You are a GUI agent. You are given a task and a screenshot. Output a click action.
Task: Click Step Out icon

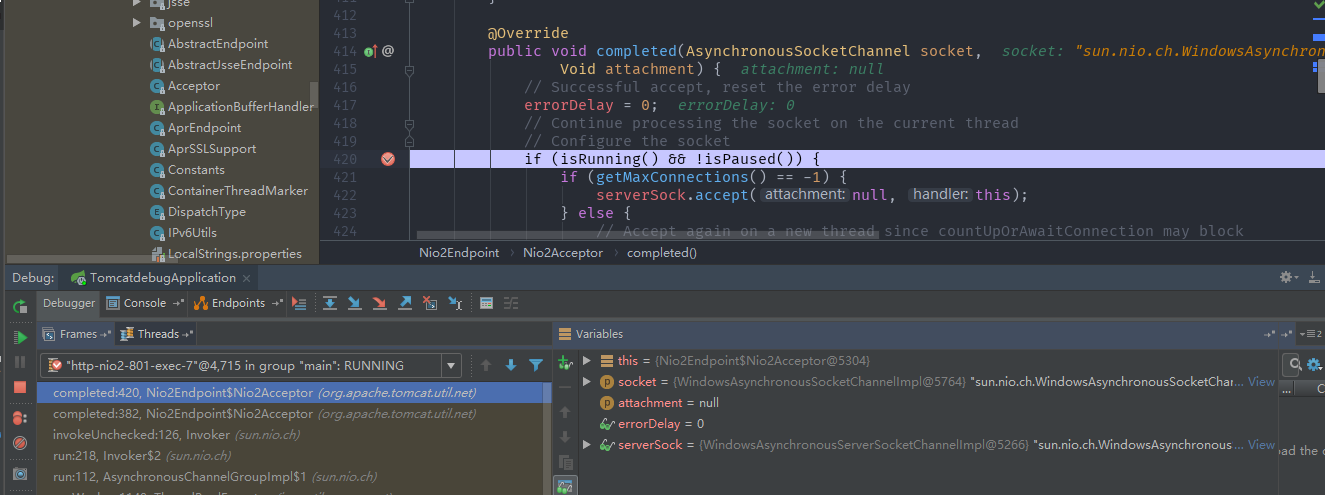point(404,303)
